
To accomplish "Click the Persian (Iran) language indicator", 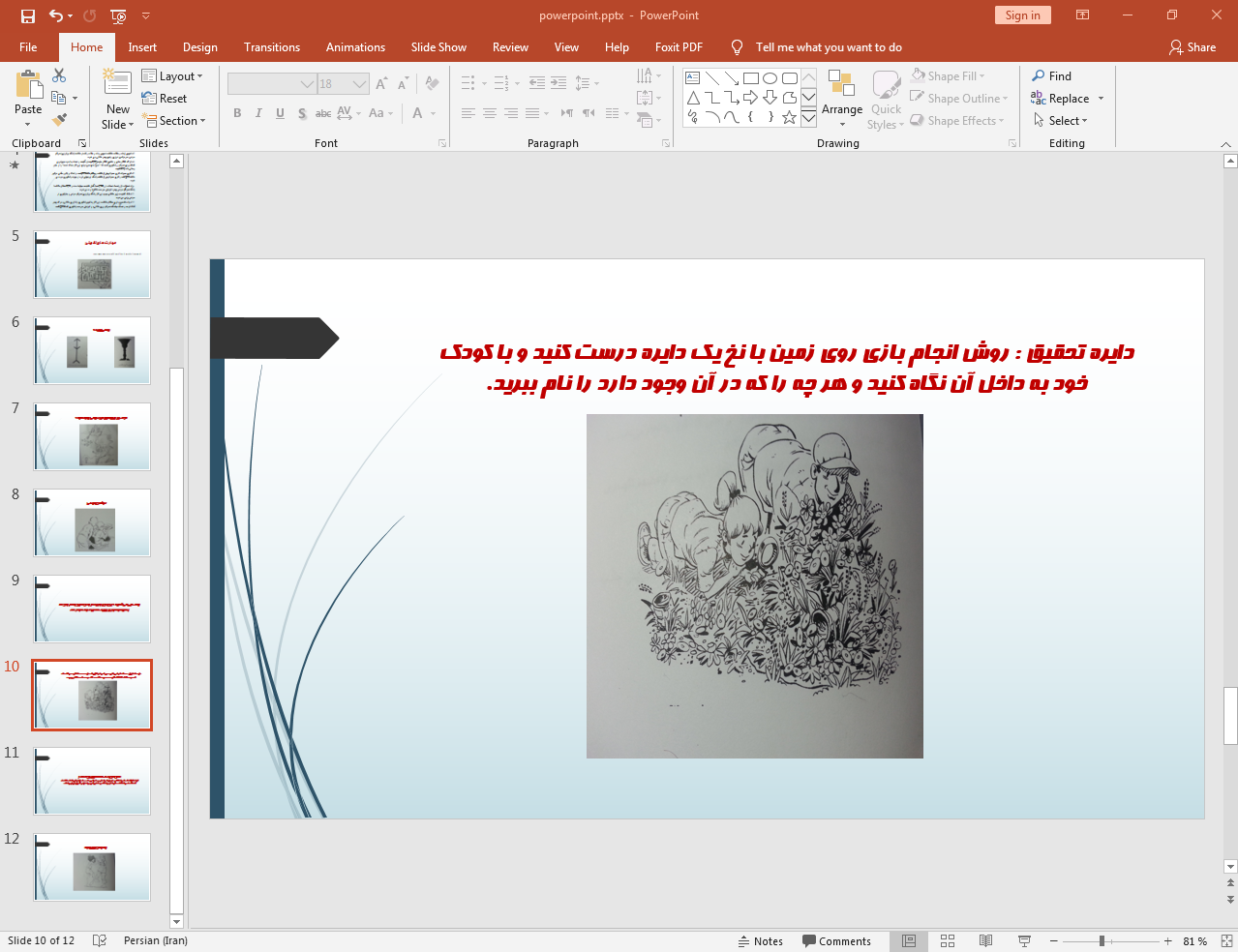I will point(156,941).
